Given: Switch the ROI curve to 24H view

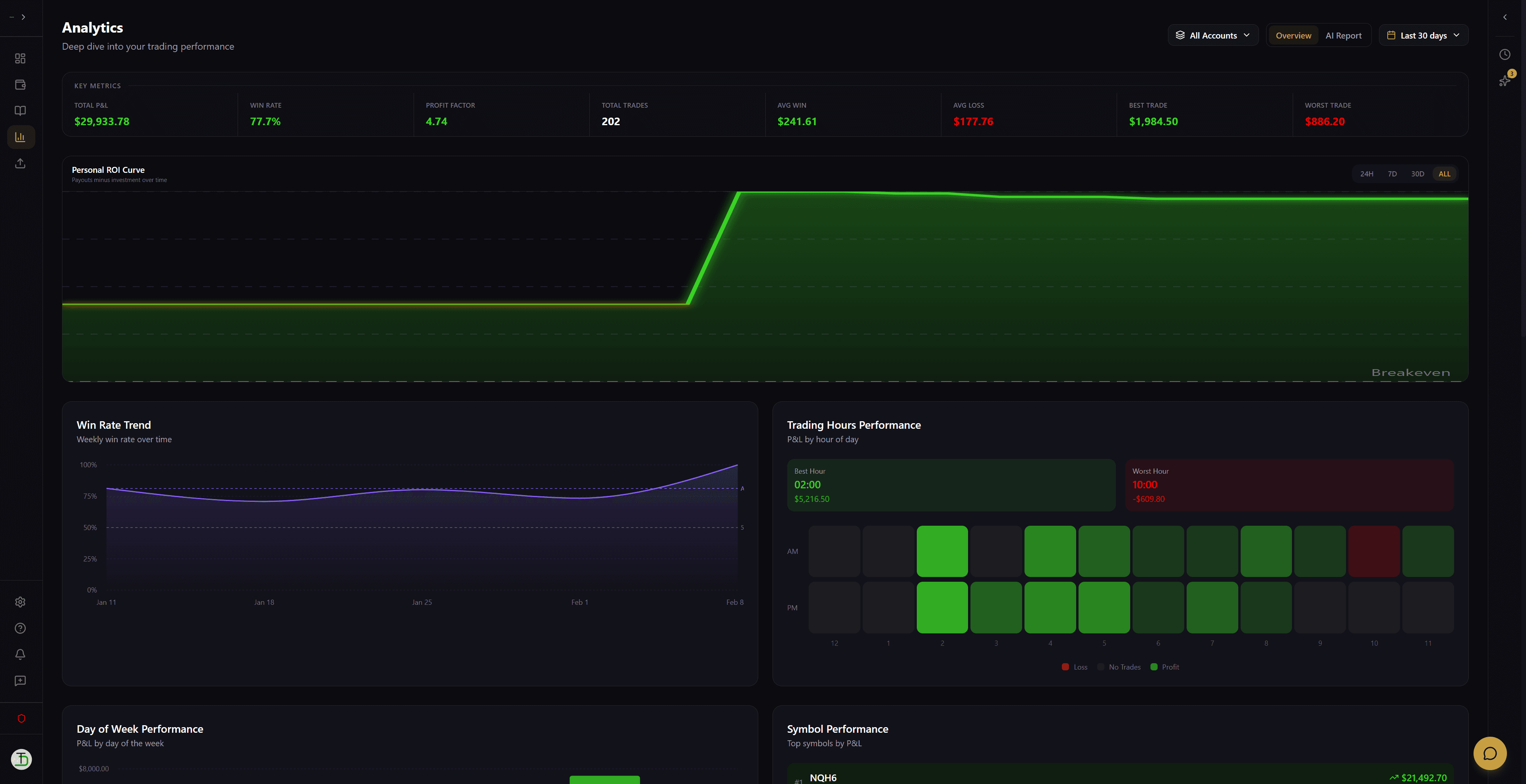Looking at the screenshot, I should click(x=1367, y=174).
